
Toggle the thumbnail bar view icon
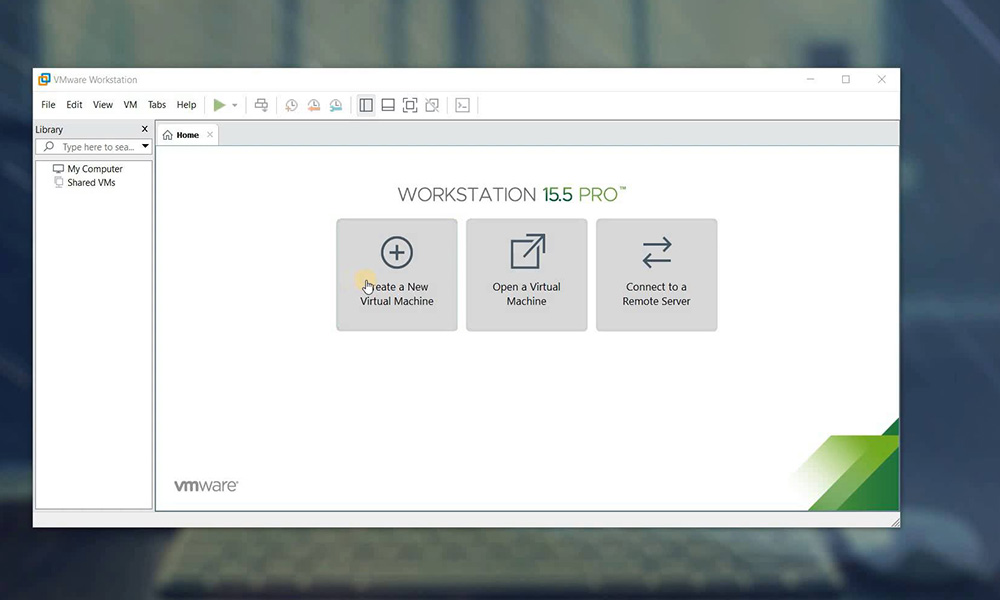388,105
